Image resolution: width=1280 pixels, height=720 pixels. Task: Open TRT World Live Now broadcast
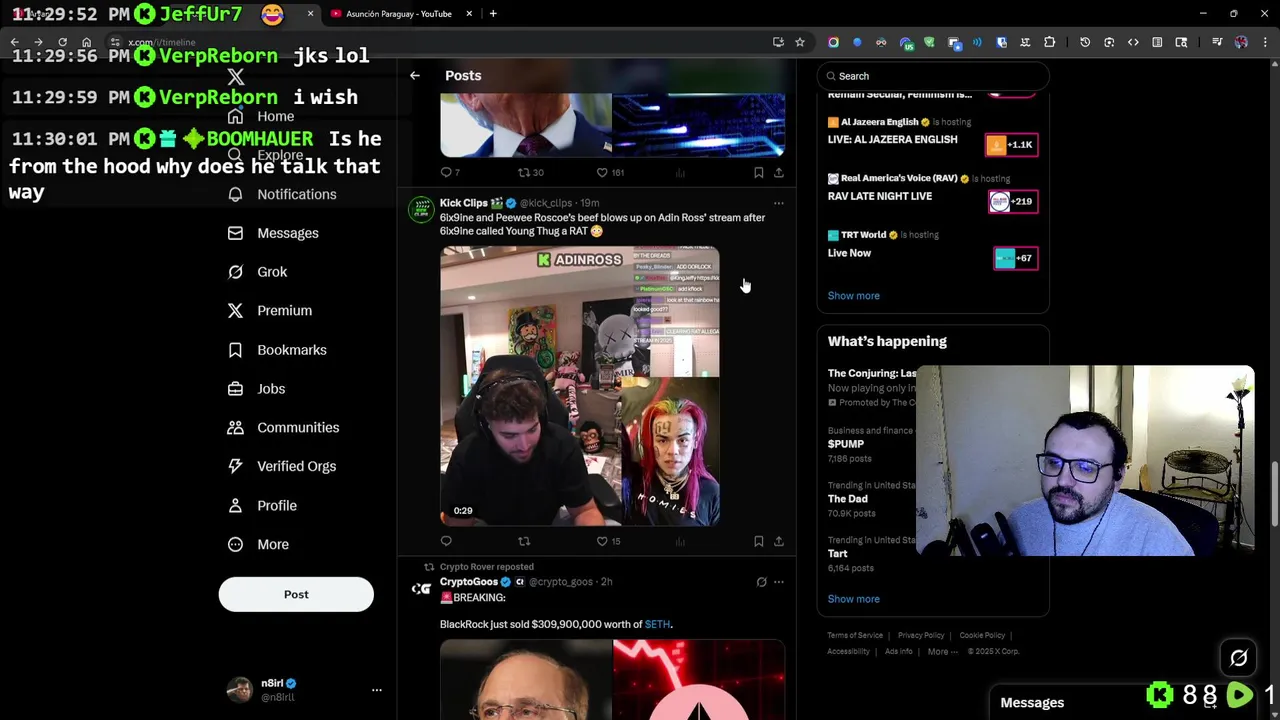pos(849,253)
